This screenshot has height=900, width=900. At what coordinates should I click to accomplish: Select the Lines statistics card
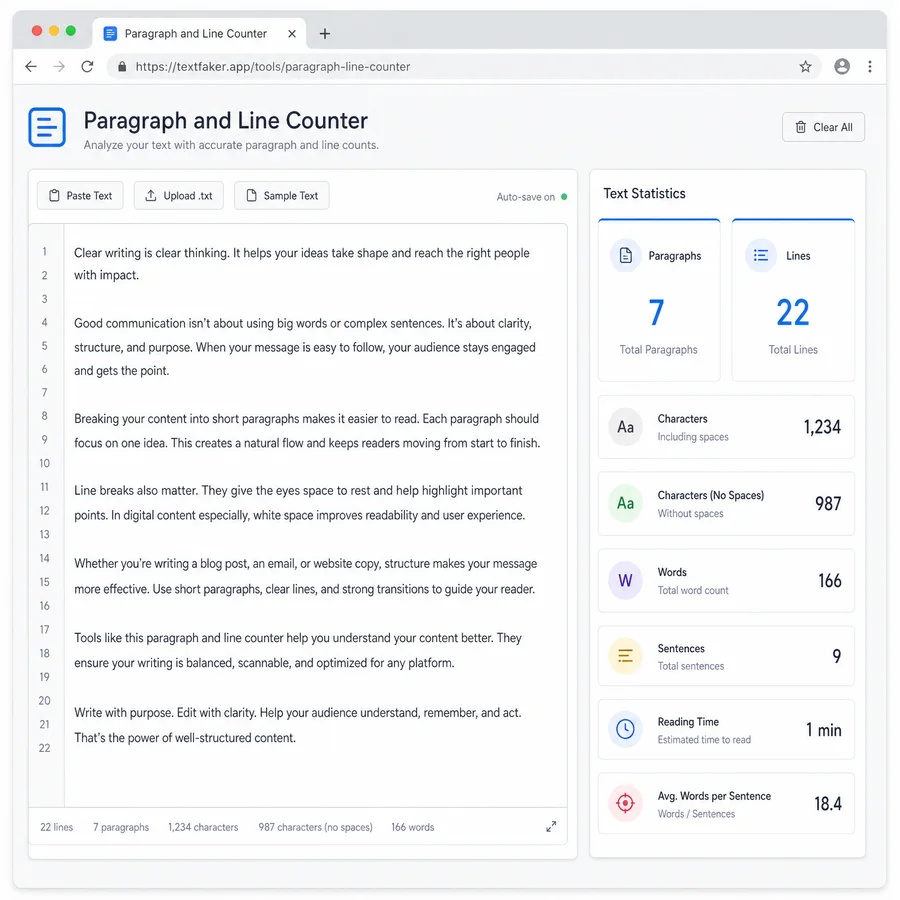pyautogui.click(x=793, y=300)
